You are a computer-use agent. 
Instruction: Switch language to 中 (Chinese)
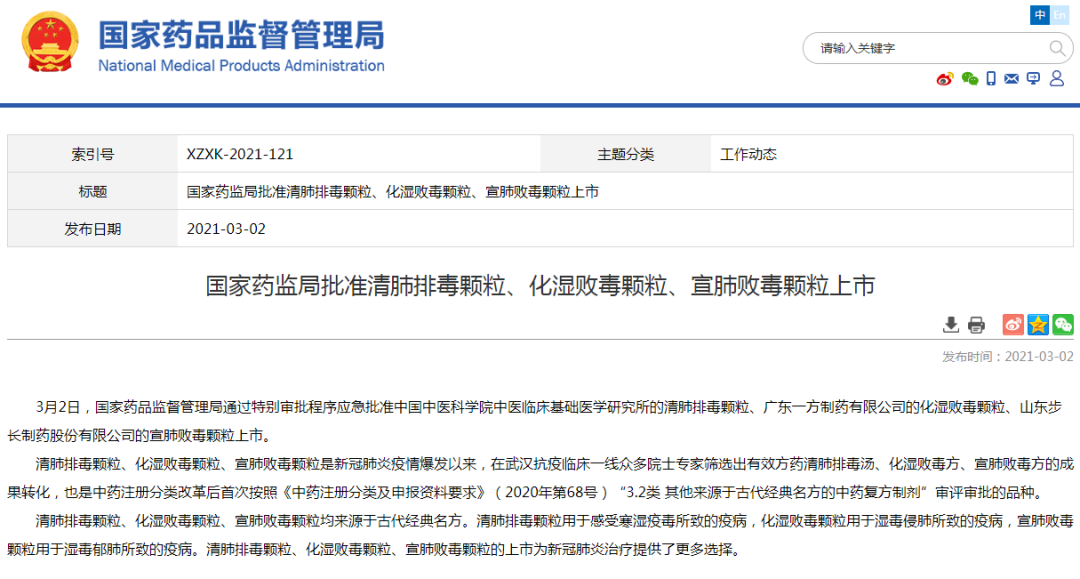tap(1039, 14)
